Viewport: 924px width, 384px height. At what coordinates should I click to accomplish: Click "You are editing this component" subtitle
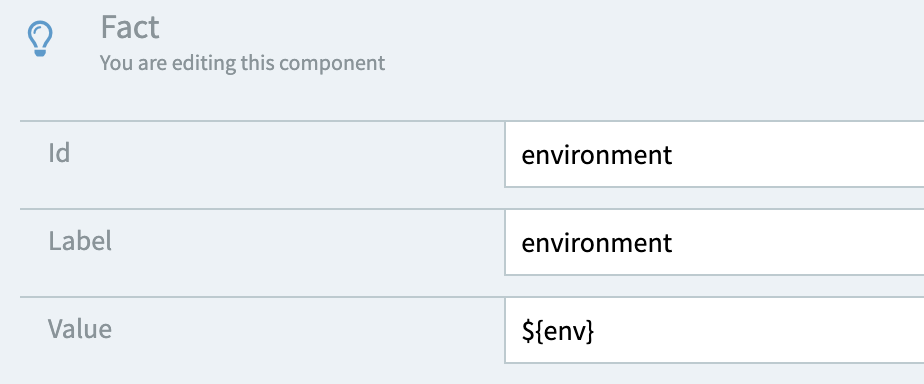click(x=242, y=62)
